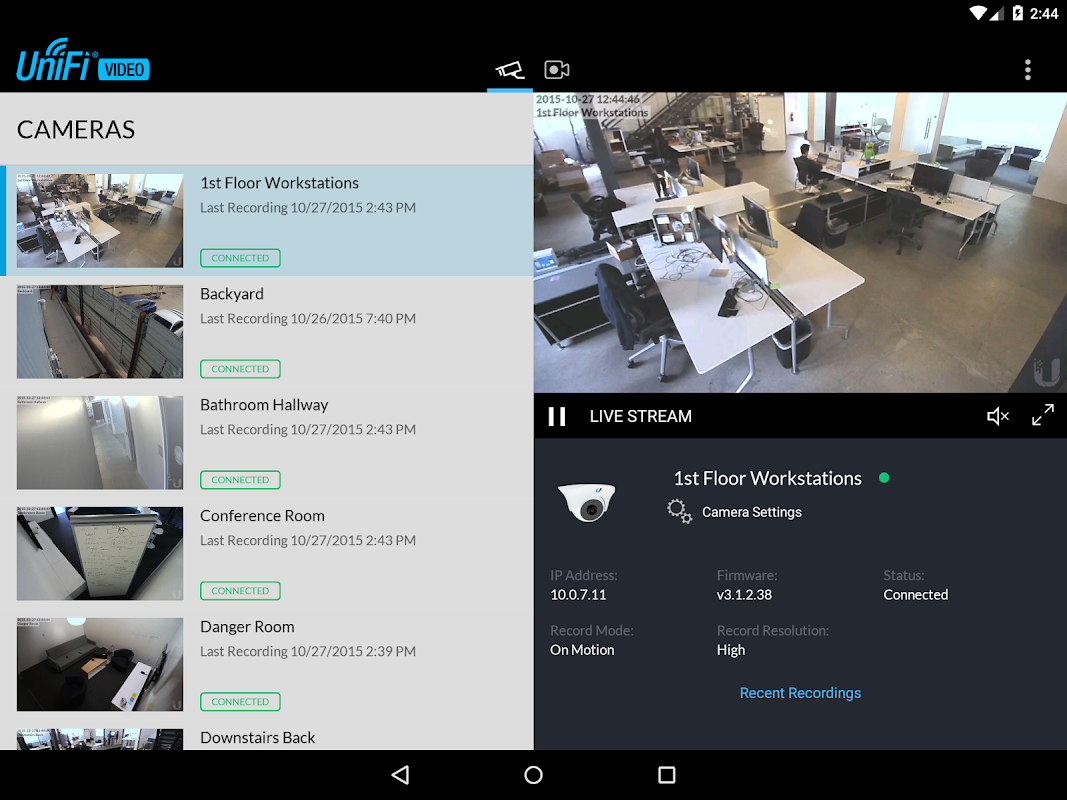Expand live stream to fullscreen
Screen dimensions: 1067x800
(x=1043, y=415)
